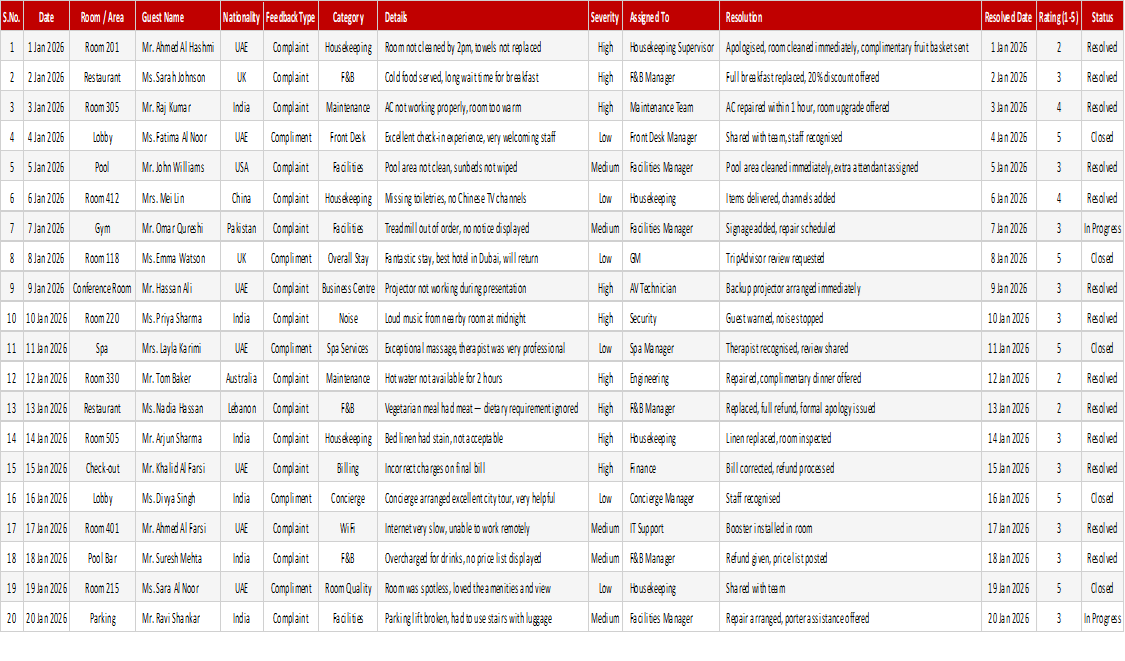The image size is (1125, 661).
Task: Click the 'Spa Manager' cell
Action: (x=671, y=348)
